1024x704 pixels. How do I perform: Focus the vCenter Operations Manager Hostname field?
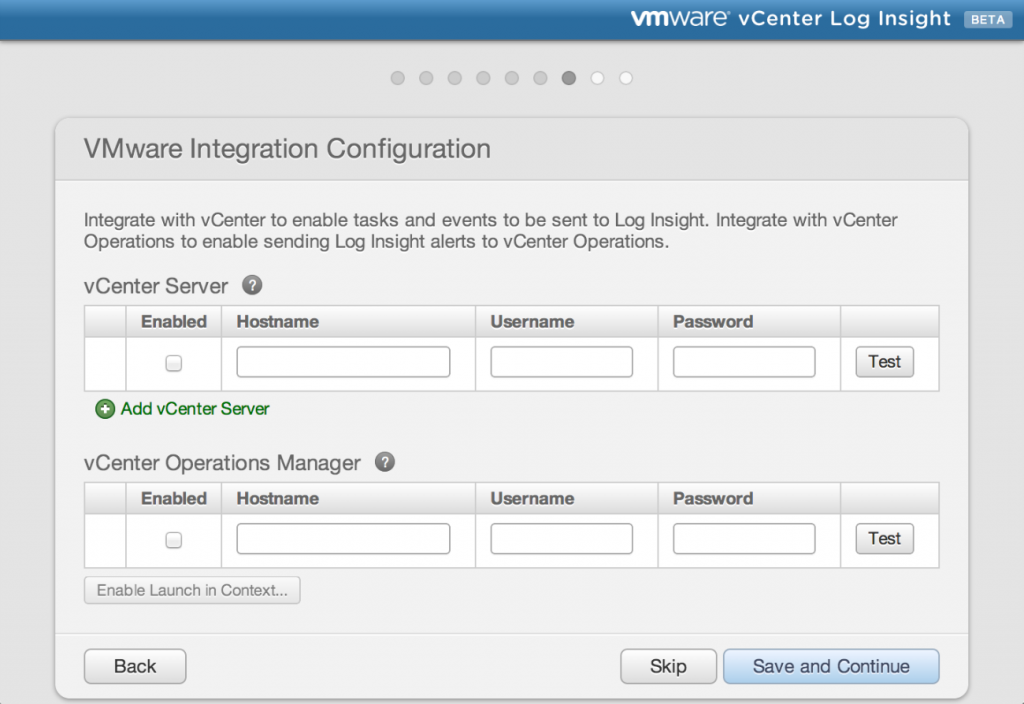(344, 539)
